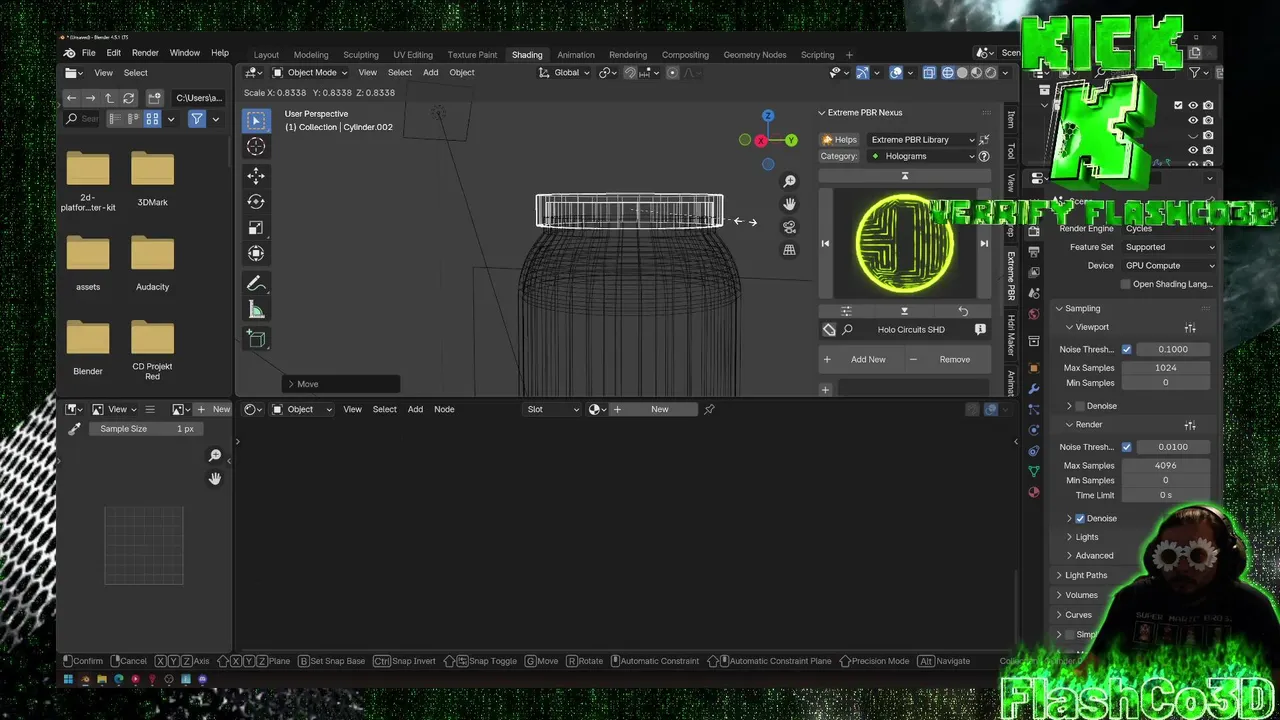
Task: Select the Add Cube tool
Action: [256, 340]
